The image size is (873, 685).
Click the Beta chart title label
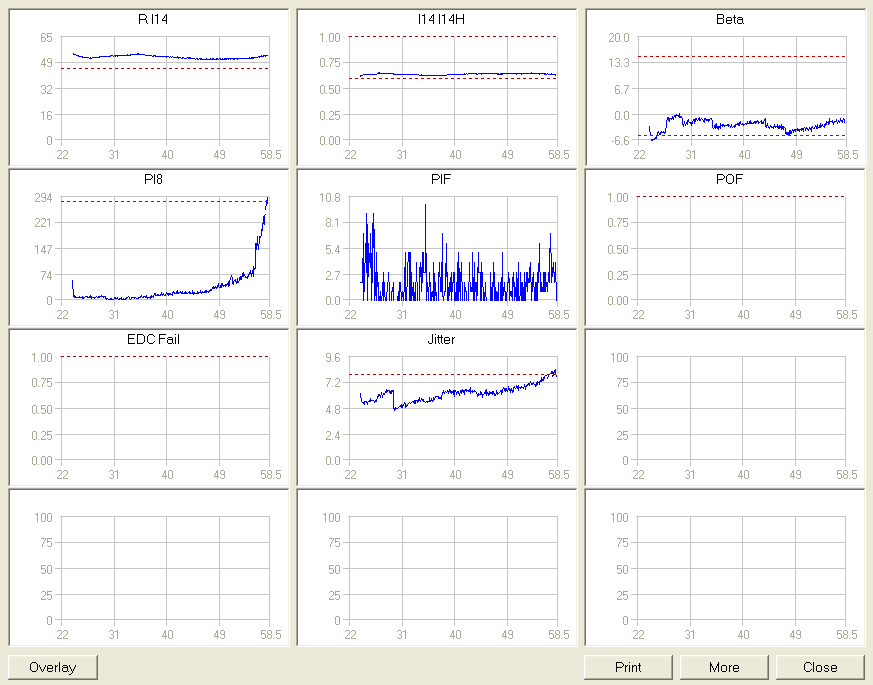tap(730, 19)
